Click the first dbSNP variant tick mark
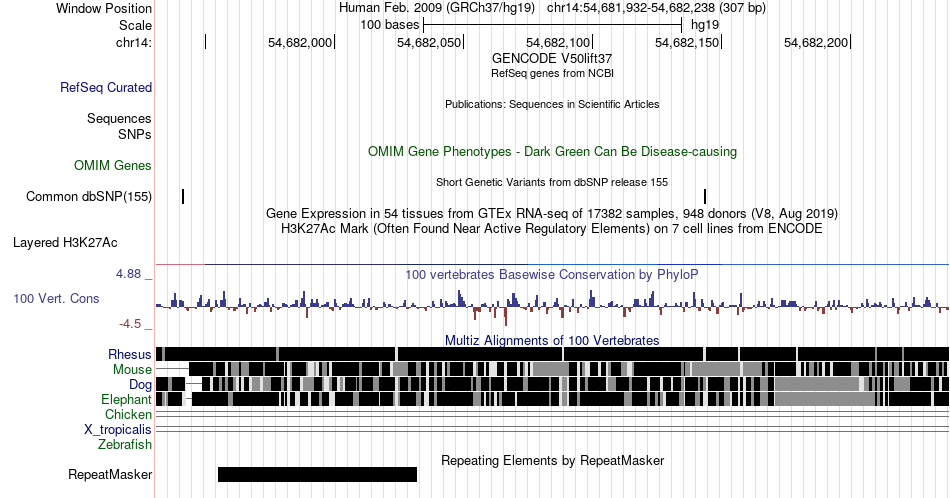 (183, 196)
